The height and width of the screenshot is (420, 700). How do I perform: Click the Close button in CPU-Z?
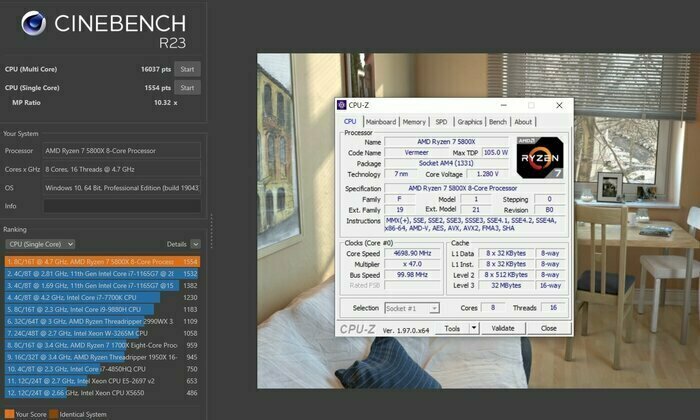tap(549, 328)
